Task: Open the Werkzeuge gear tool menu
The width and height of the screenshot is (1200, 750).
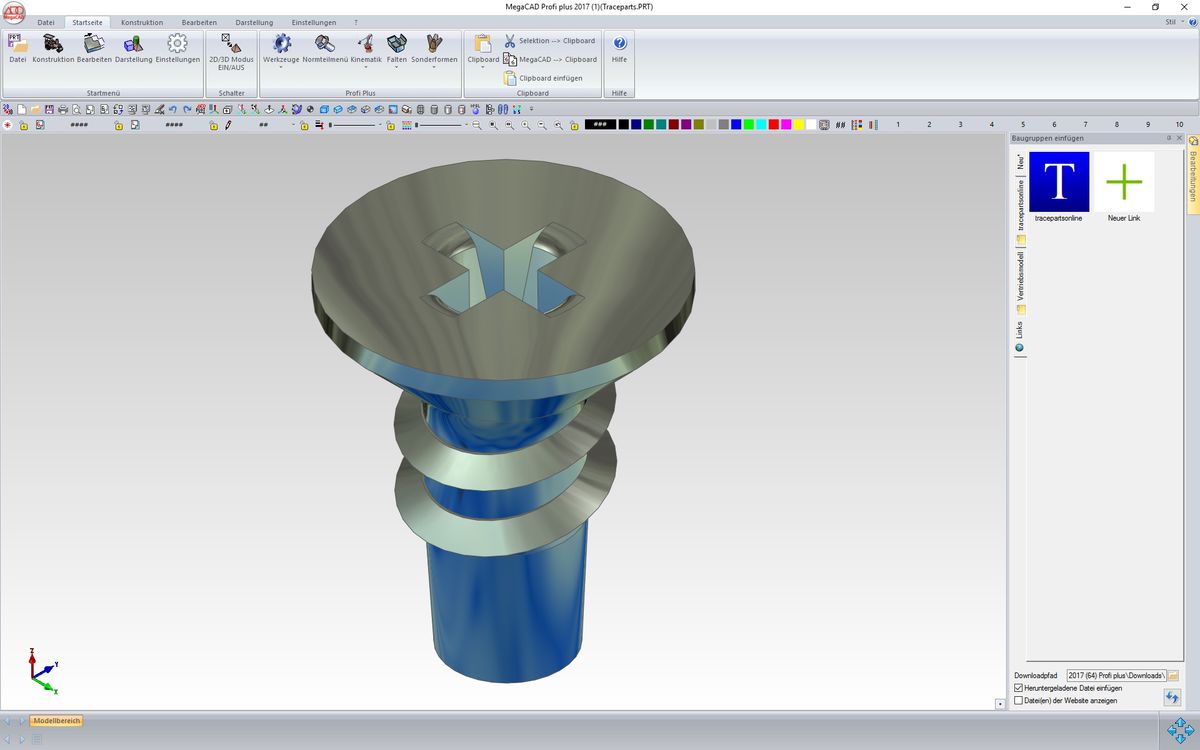Action: click(x=281, y=46)
